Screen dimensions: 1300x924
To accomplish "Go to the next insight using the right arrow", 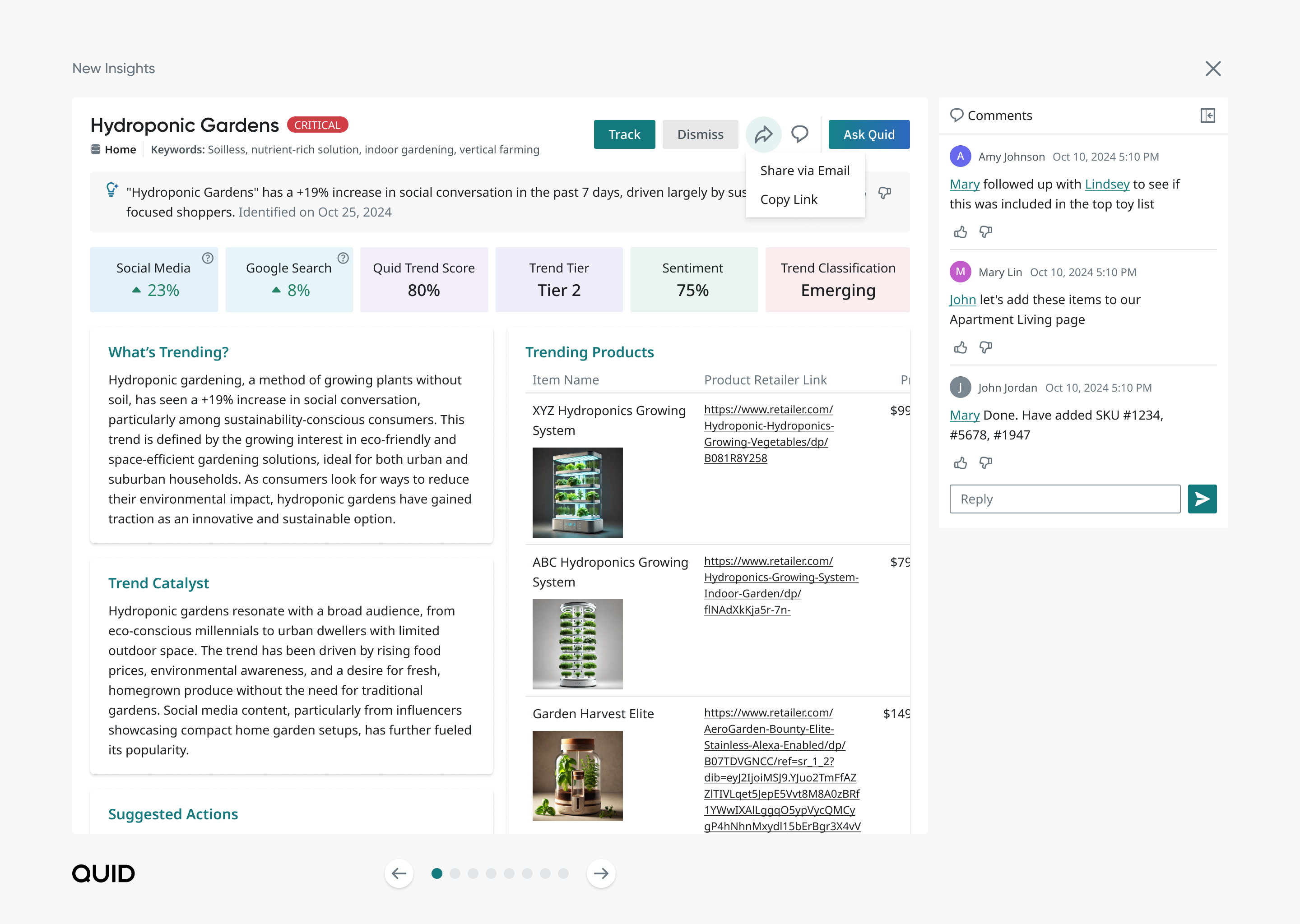I will [600, 873].
